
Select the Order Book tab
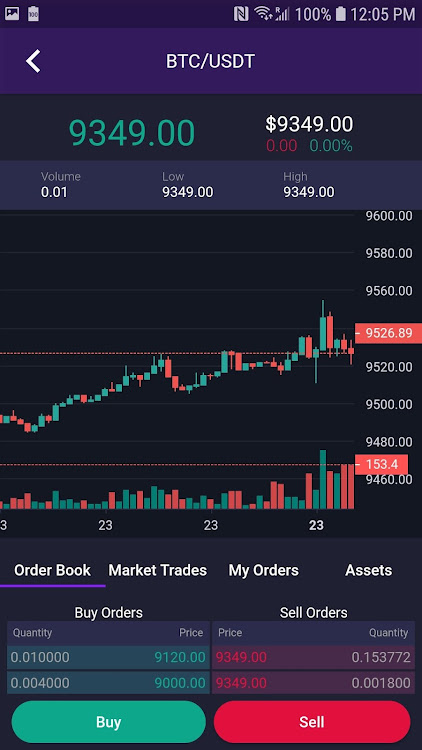(53, 570)
